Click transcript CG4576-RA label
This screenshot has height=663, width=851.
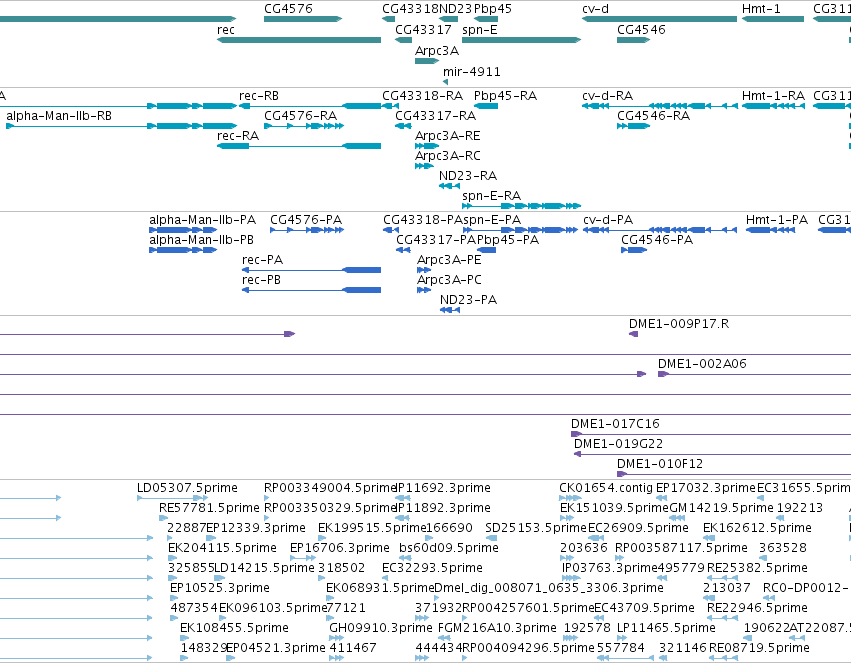(x=301, y=116)
